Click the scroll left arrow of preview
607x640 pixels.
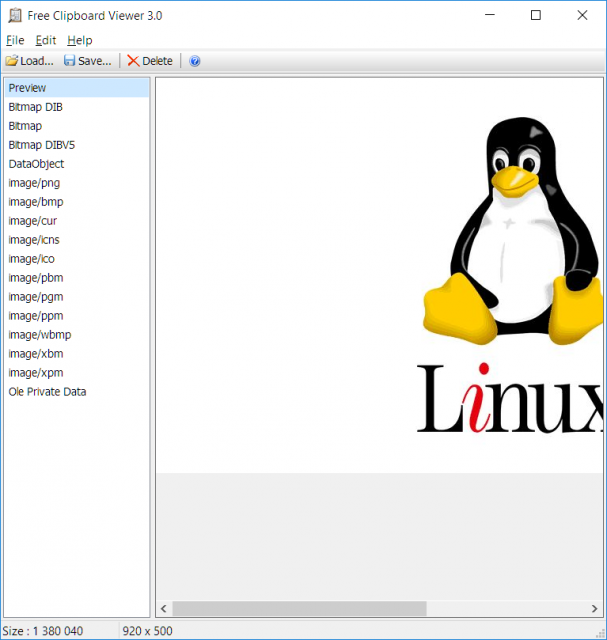[164, 609]
